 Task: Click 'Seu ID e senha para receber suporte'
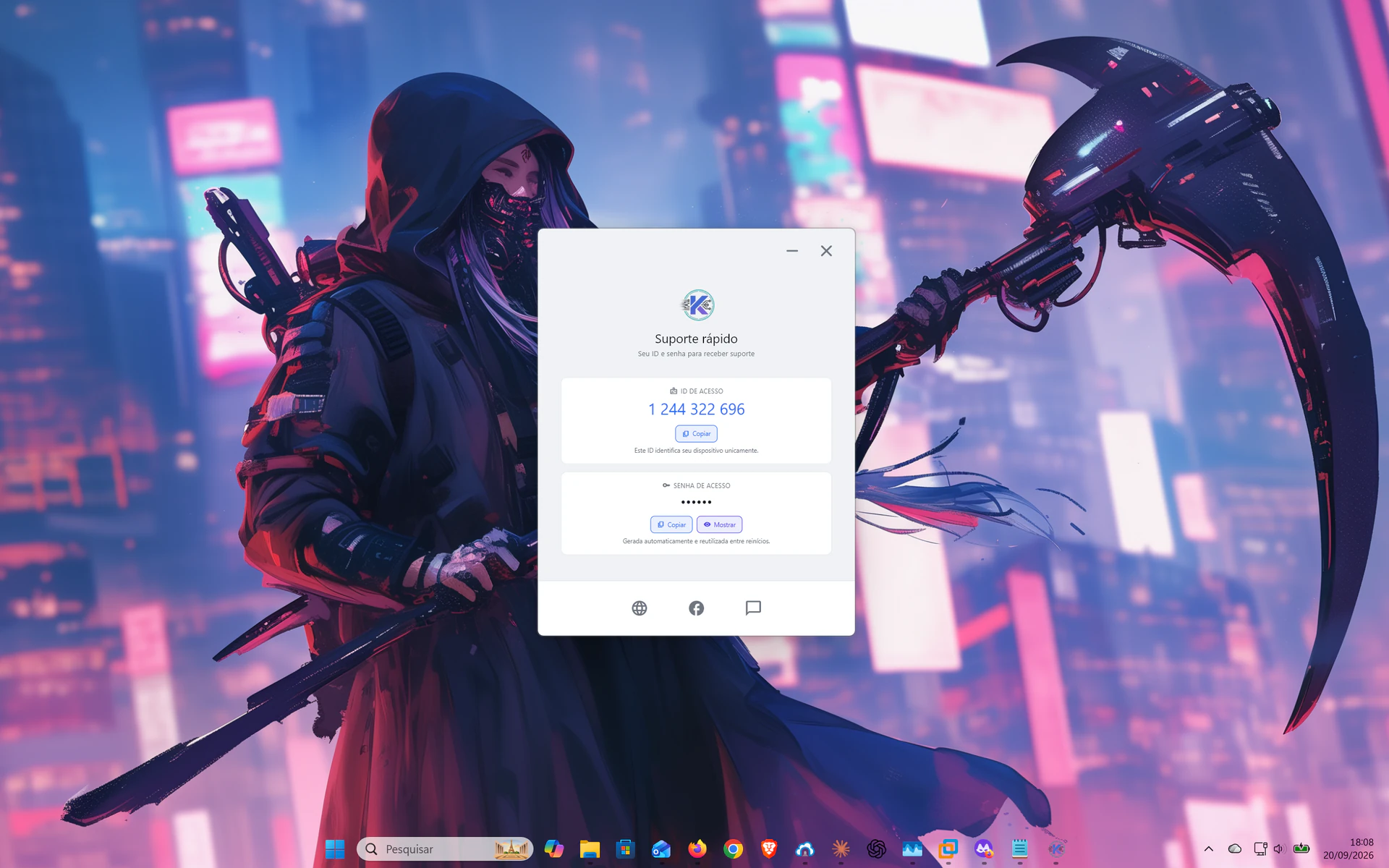pos(696,354)
